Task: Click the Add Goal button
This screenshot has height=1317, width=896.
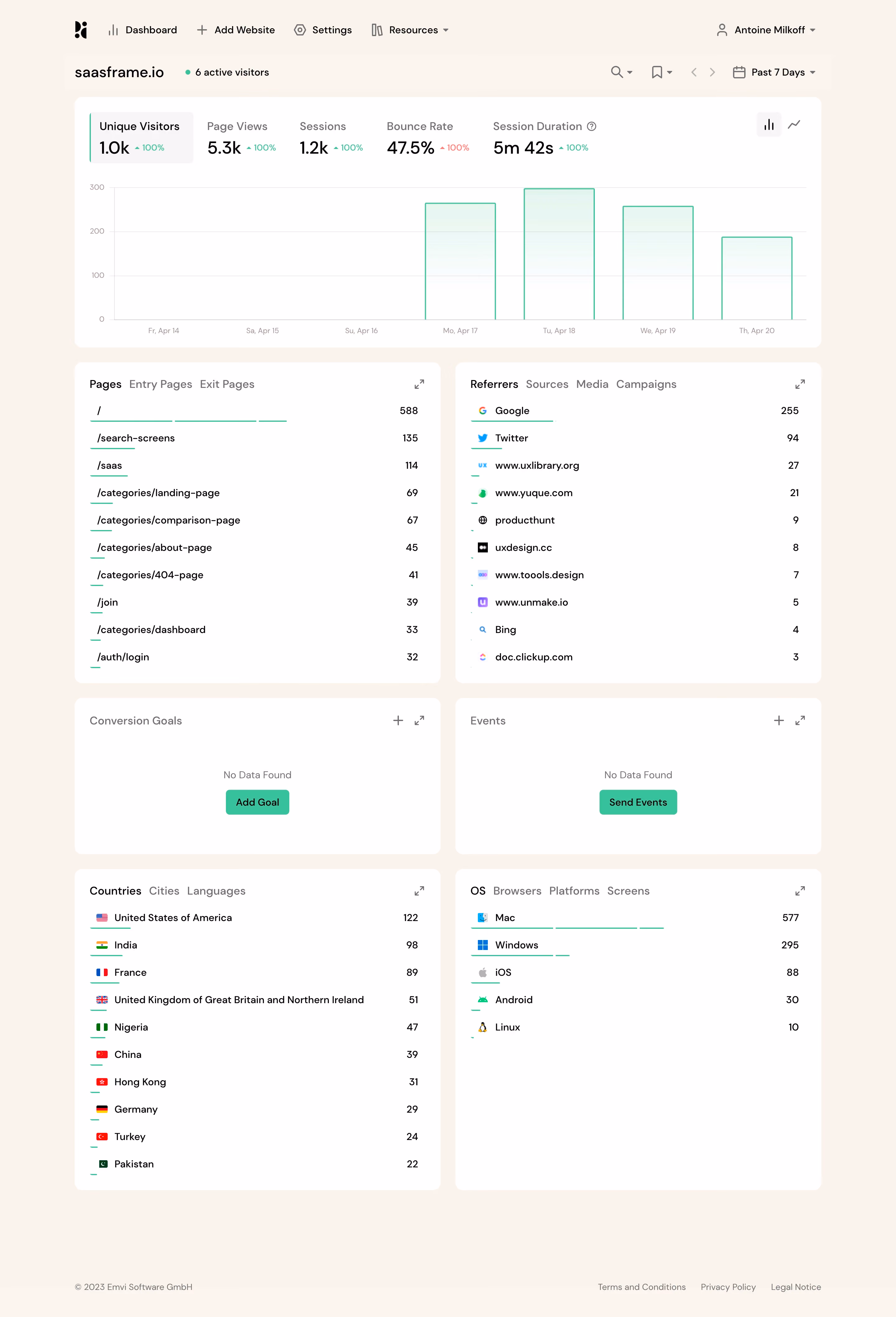Action: [257, 802]
